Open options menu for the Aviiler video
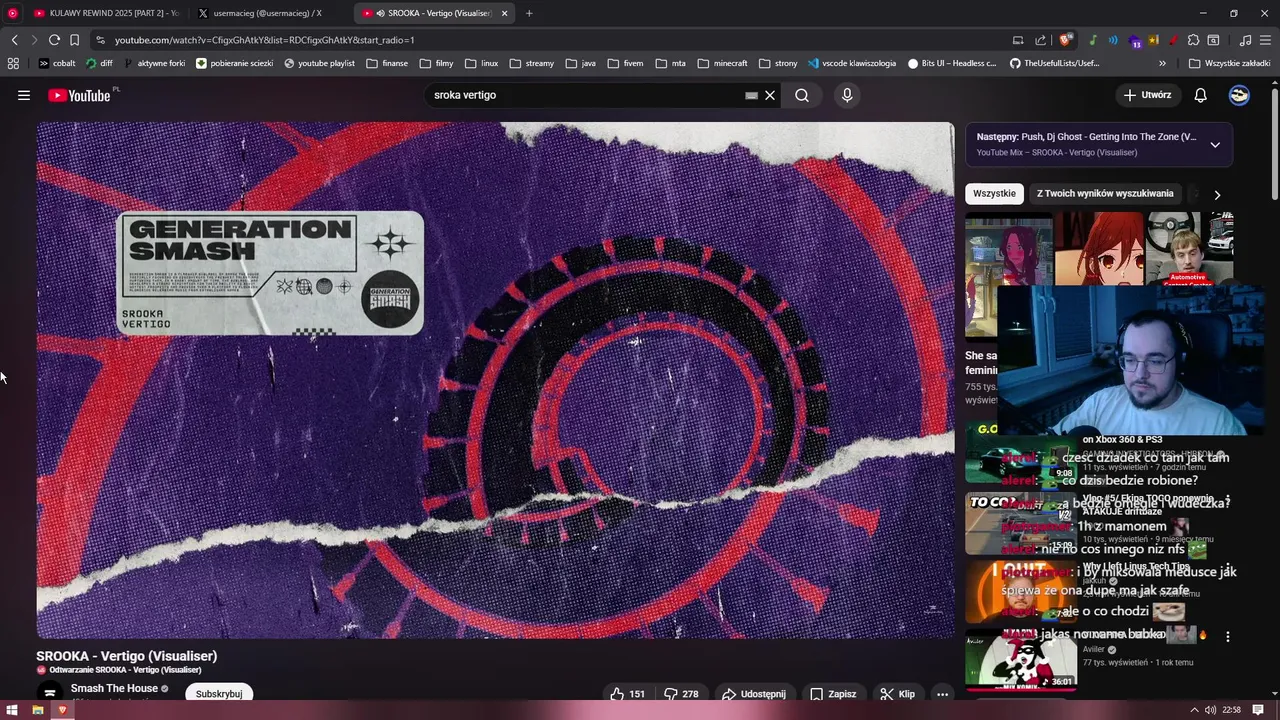This screenshot has width=1280, height=720. [x=1227, y=636]
